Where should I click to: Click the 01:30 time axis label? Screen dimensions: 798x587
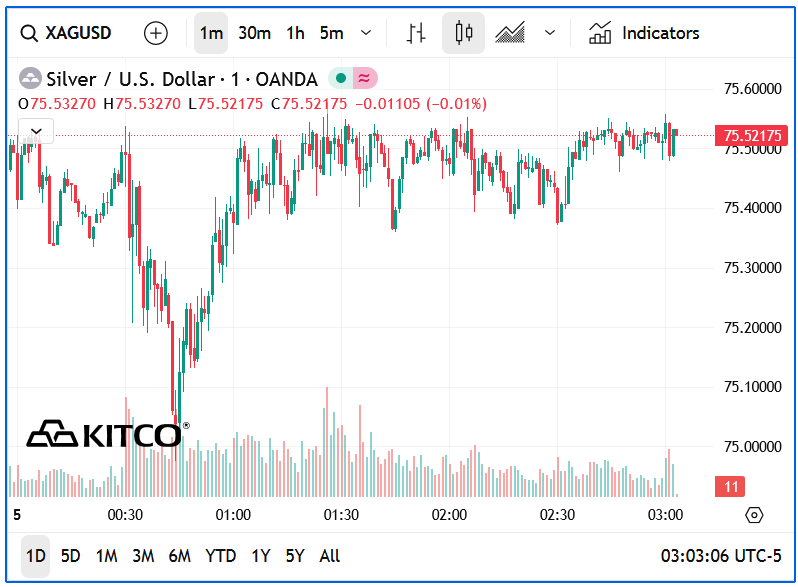[341, 515]
